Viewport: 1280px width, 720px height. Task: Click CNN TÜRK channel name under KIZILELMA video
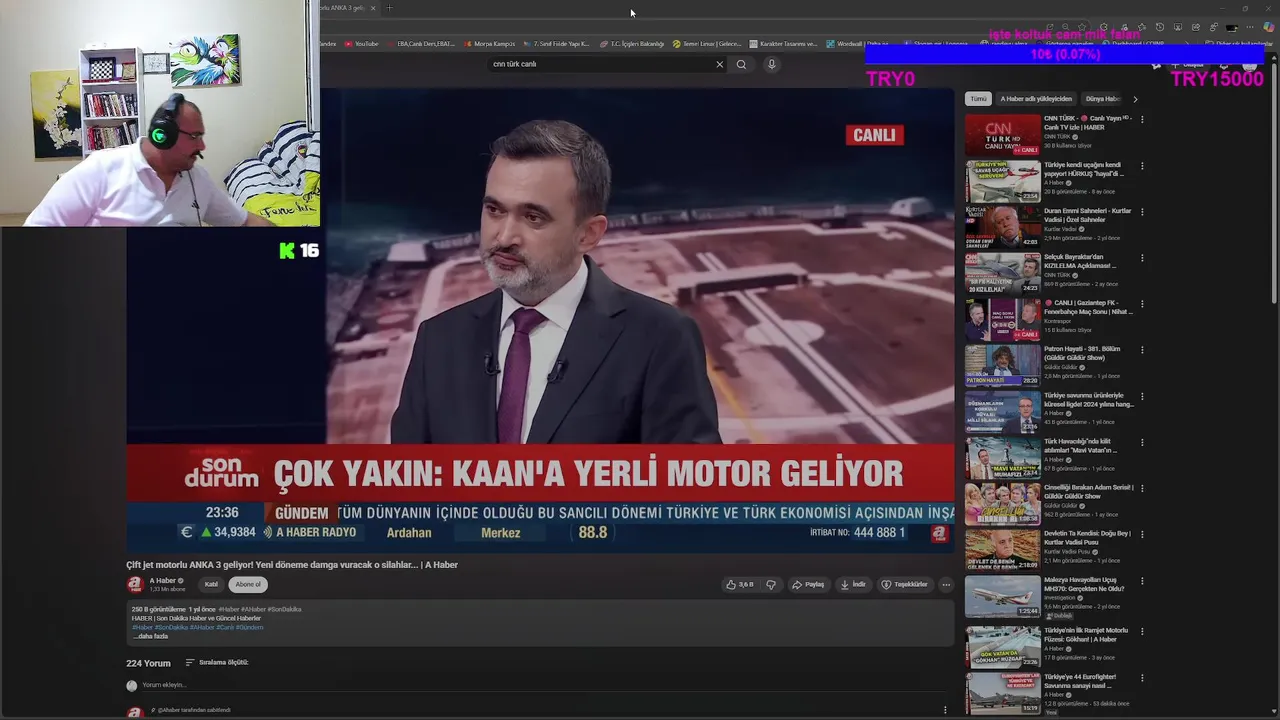point(1057,275)
